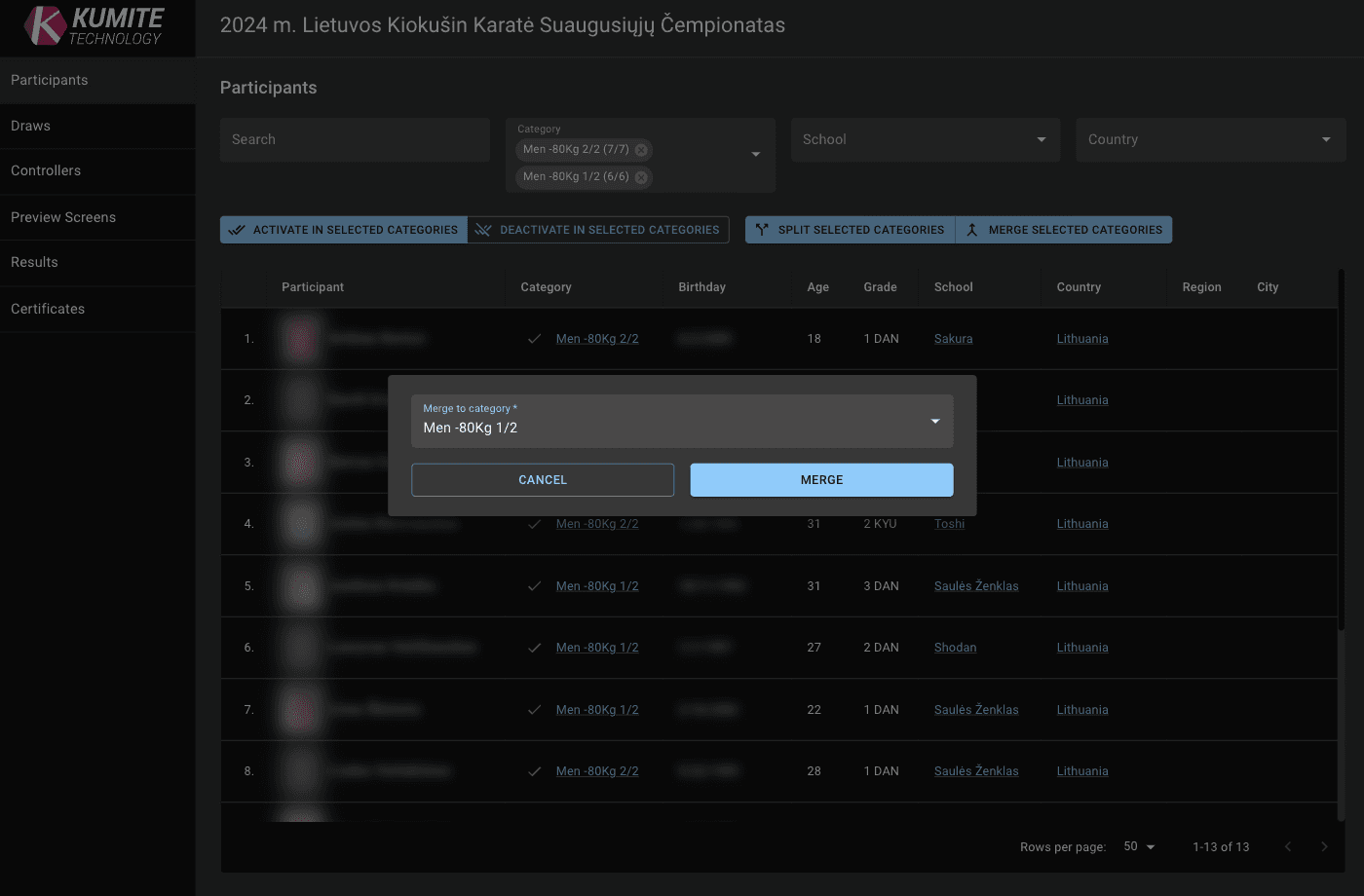Click the next page chevron icon
This screenshot has width=1364, height=896.
click(1324, 846)
